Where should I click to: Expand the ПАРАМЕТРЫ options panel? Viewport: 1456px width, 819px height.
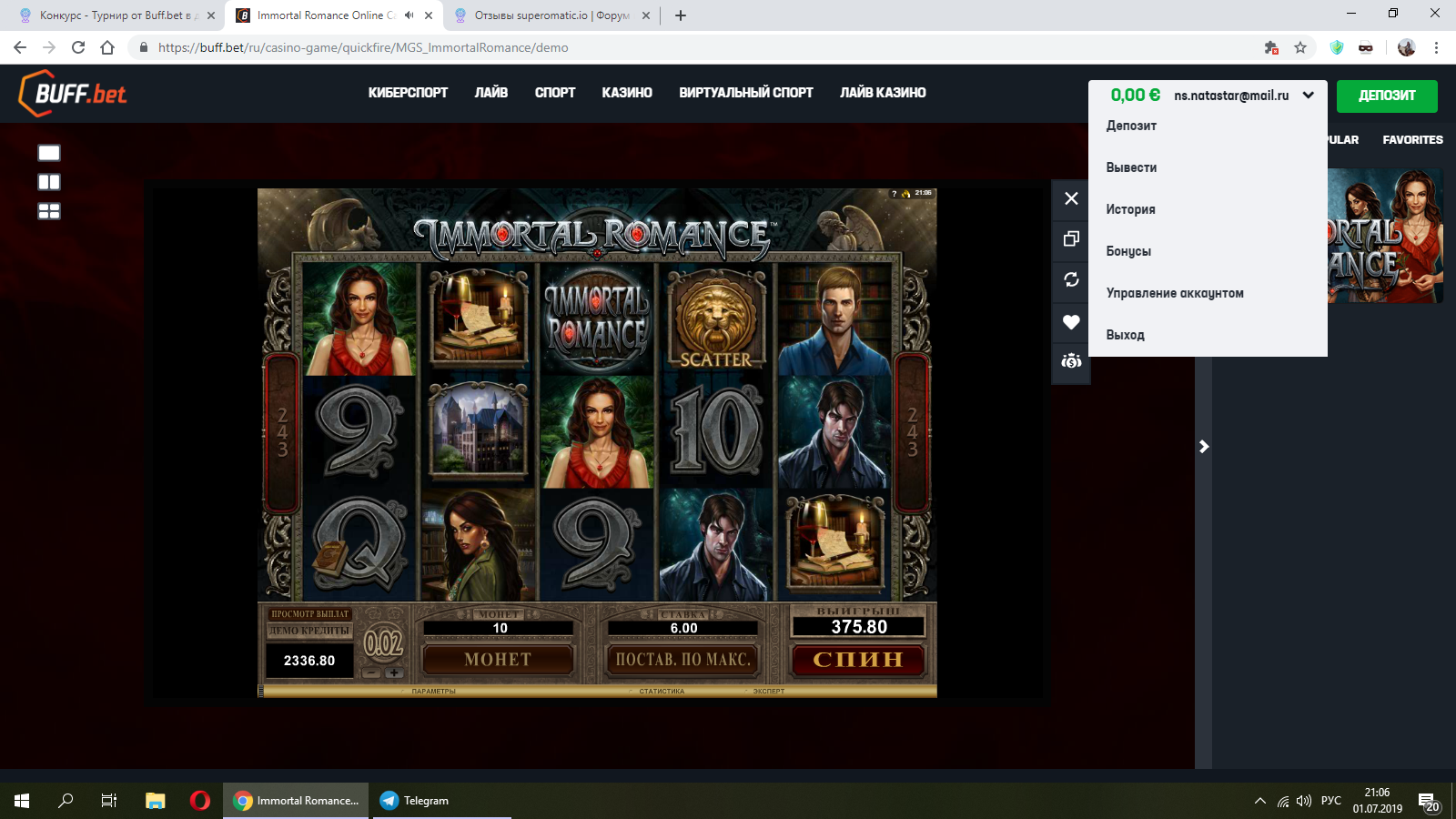(x=433, y=692)
